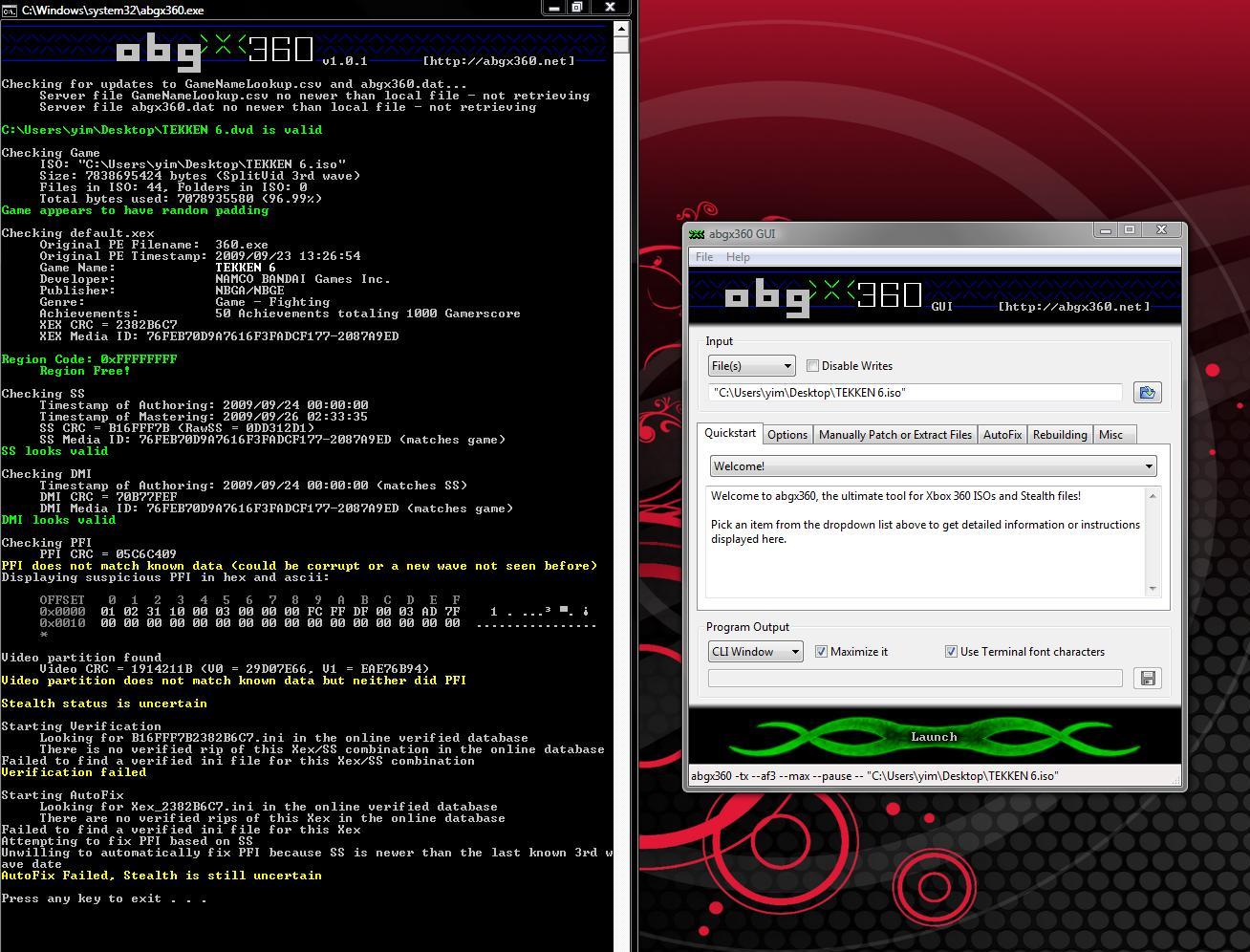Viewport: 1250px width, 952px height.
Task: Uncheck the Maximize it option
Action: pyautogui.click(x=821, y=652)
